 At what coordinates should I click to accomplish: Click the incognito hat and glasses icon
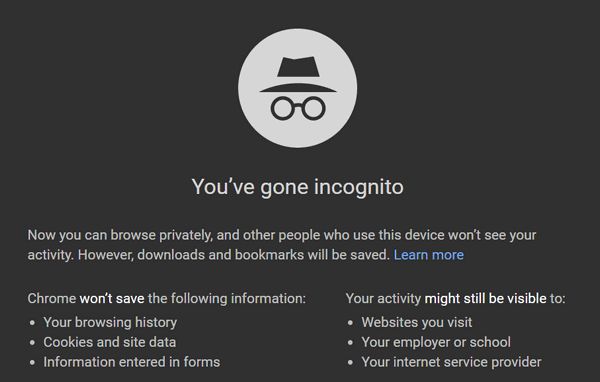click(298, 88)
